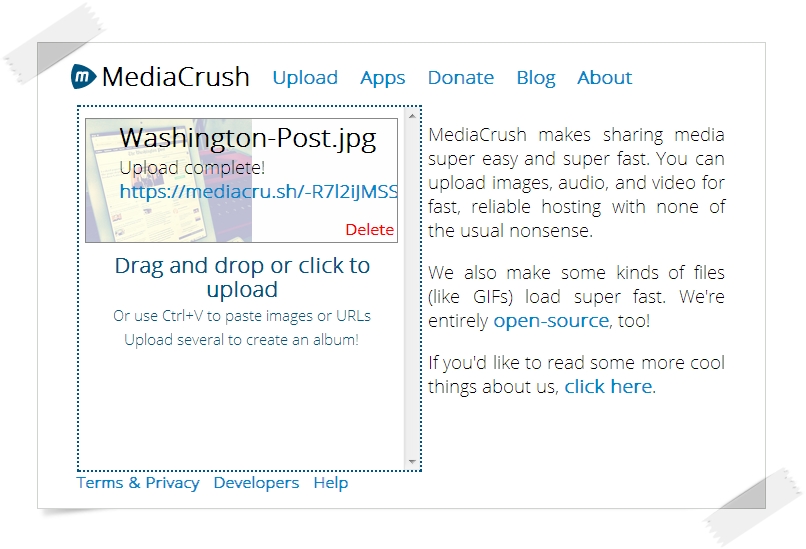Delete the uploaded Washington-Post.jpg
The width and height of the screenshot is (806, 549).
click(x=370, y=229)
